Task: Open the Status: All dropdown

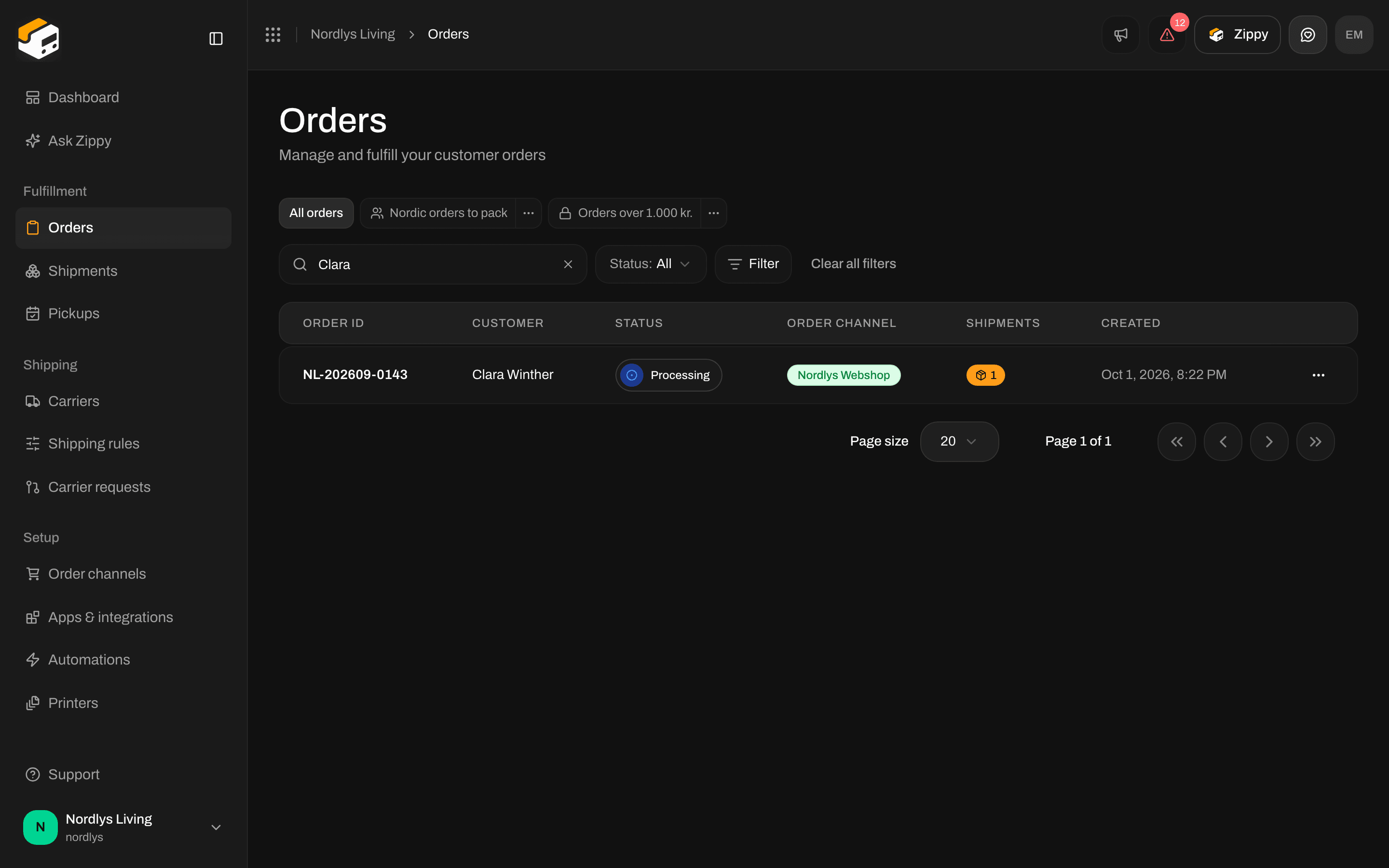Action: click(650, 264)
